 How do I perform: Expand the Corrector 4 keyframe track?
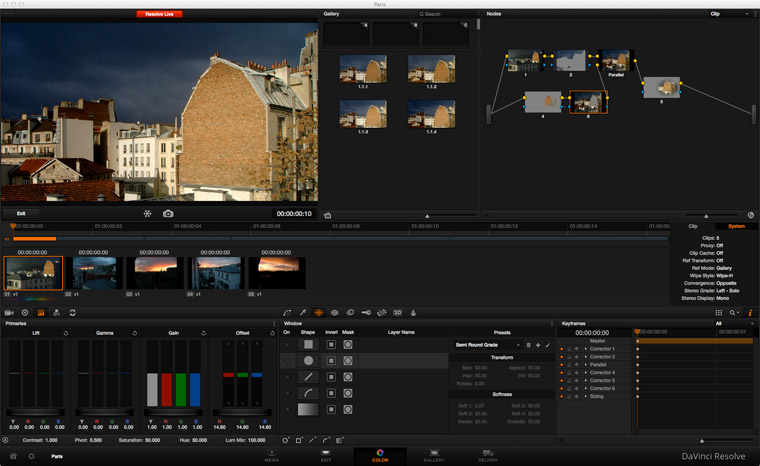pyautogui.click(x=586, y=373)
